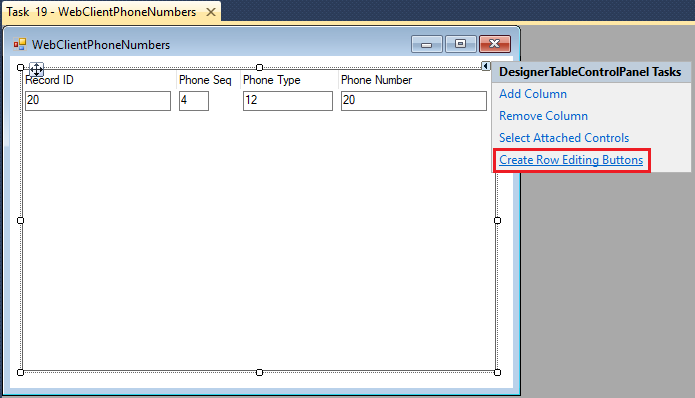Click the Phone Type input field

coord(288,101)
